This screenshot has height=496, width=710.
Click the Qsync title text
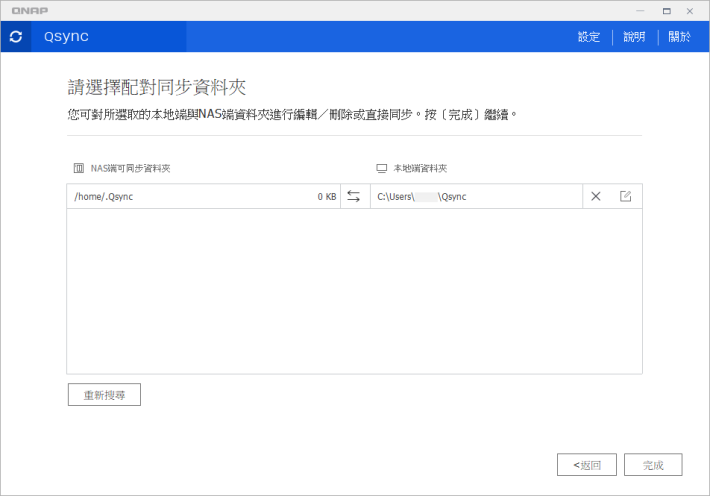click(x=66, y=36)
